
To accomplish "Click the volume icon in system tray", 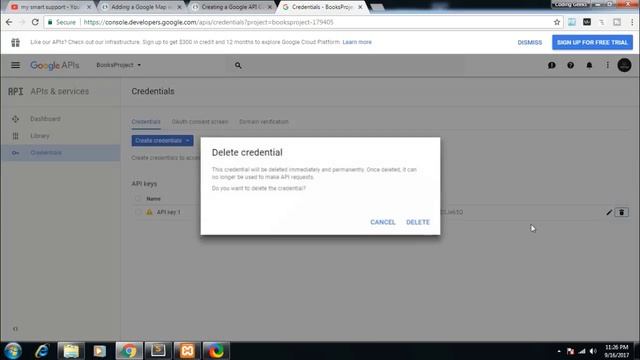I will pyautogui.click(x=593, y=351).
